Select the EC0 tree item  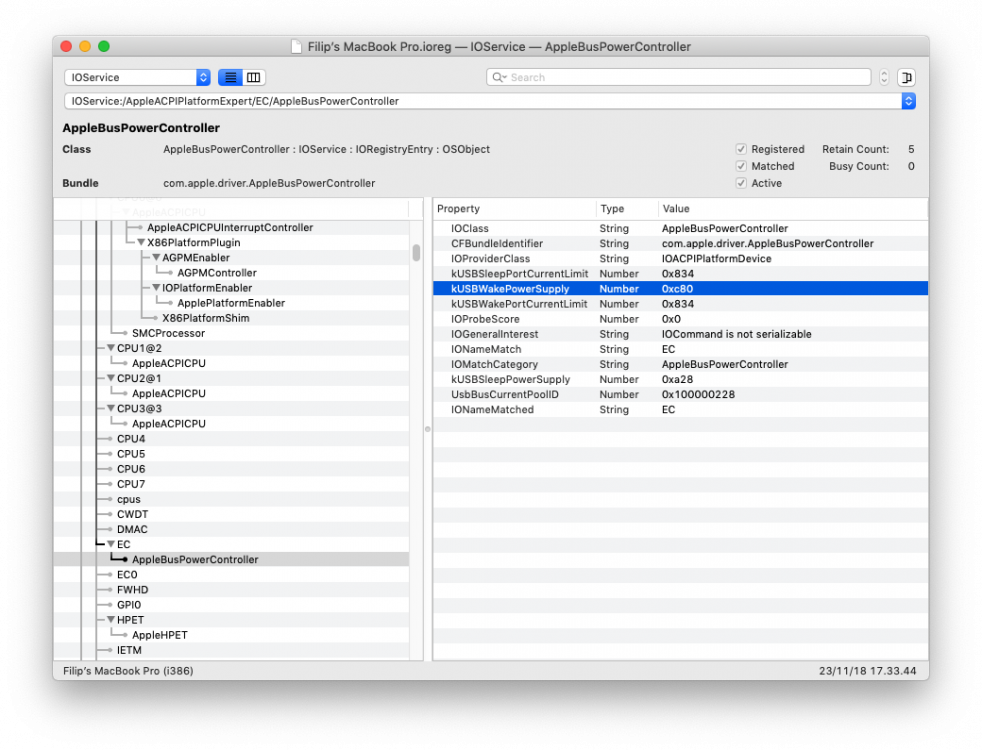[127, 575]
